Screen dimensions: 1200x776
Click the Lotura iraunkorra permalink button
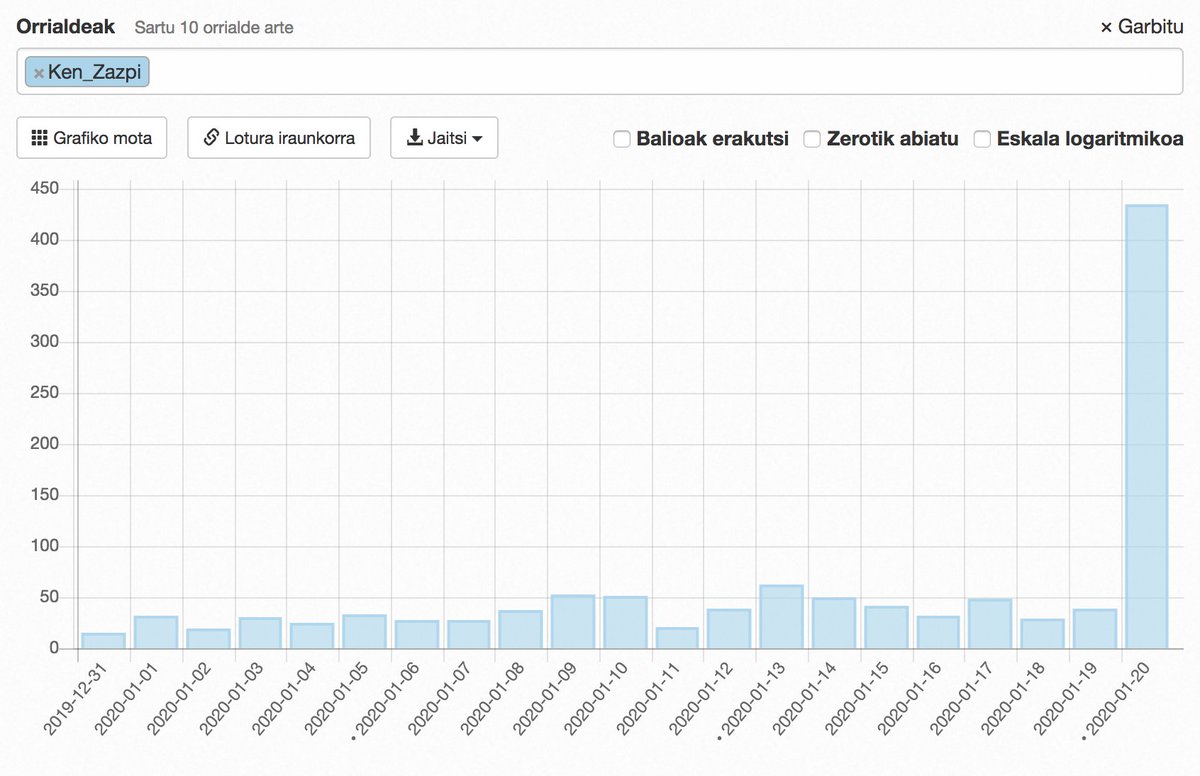pos(279,138)
